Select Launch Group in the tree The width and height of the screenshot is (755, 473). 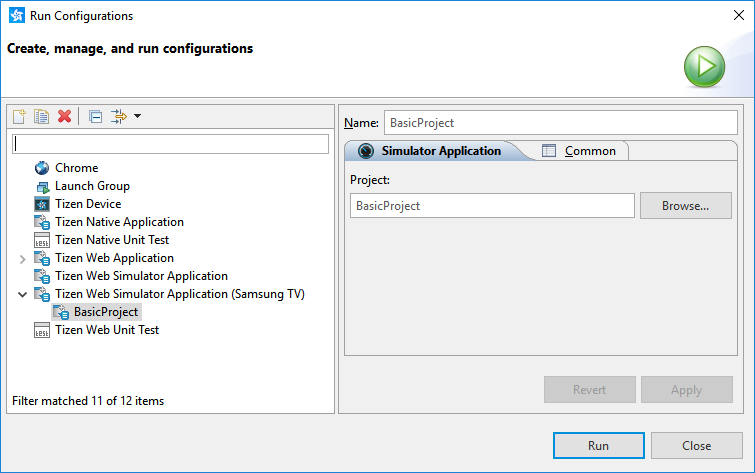[92, 186]
